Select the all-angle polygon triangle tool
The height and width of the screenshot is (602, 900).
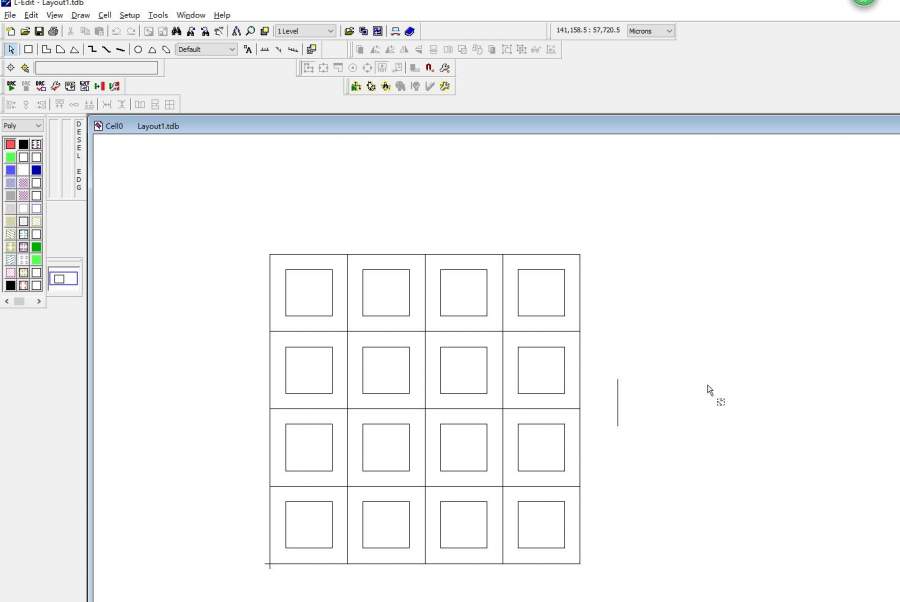tap(75, 49)
